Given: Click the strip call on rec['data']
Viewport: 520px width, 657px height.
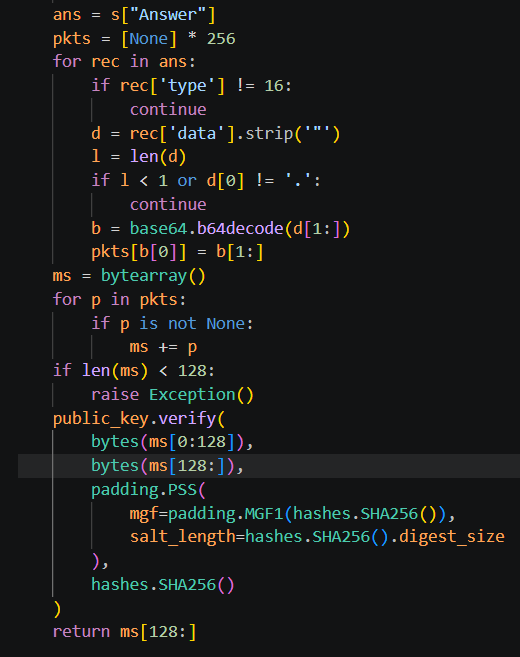Looking at the screenshot, I should [292, 134].
